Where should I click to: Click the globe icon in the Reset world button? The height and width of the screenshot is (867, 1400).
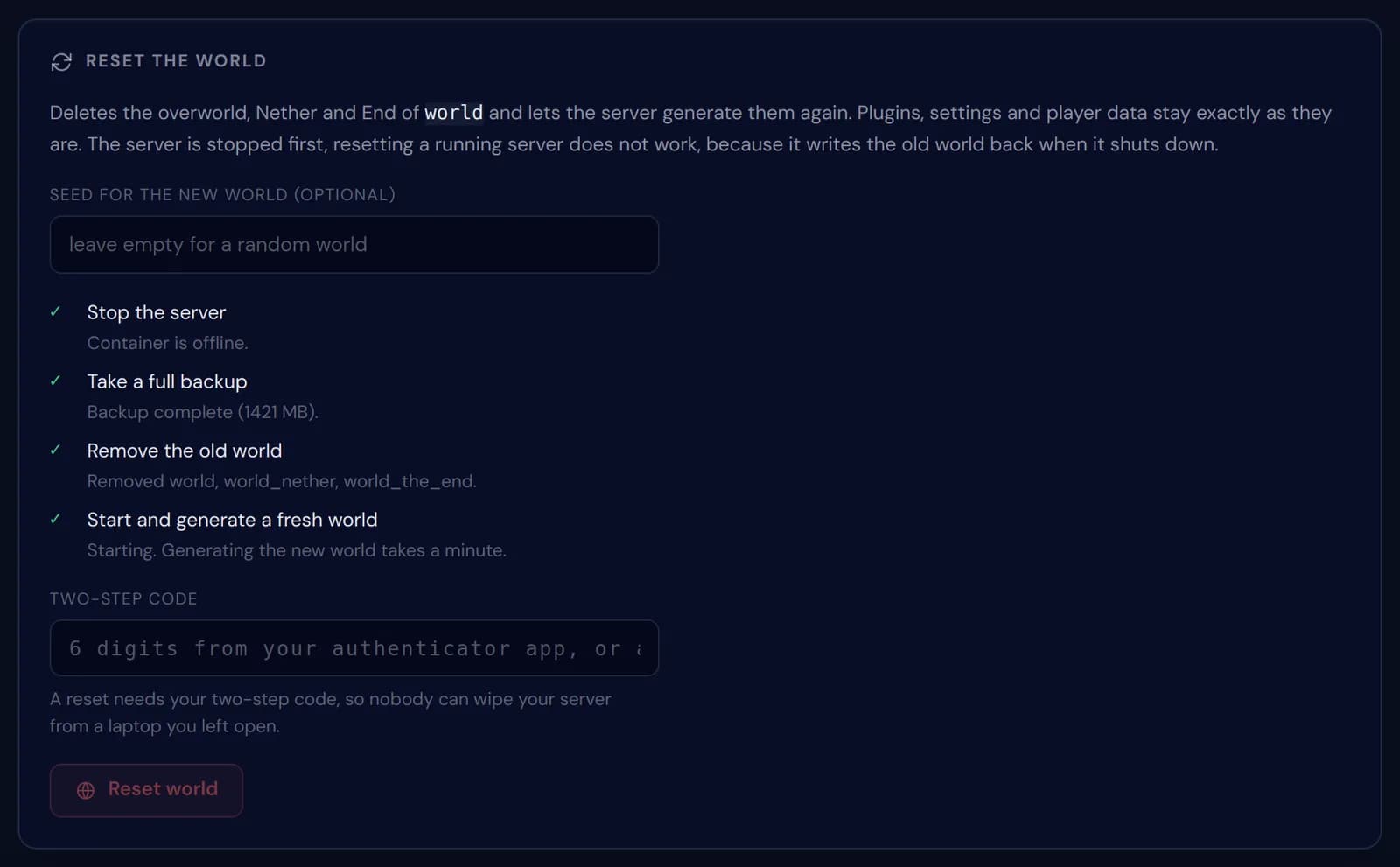[x=86, y=790]
